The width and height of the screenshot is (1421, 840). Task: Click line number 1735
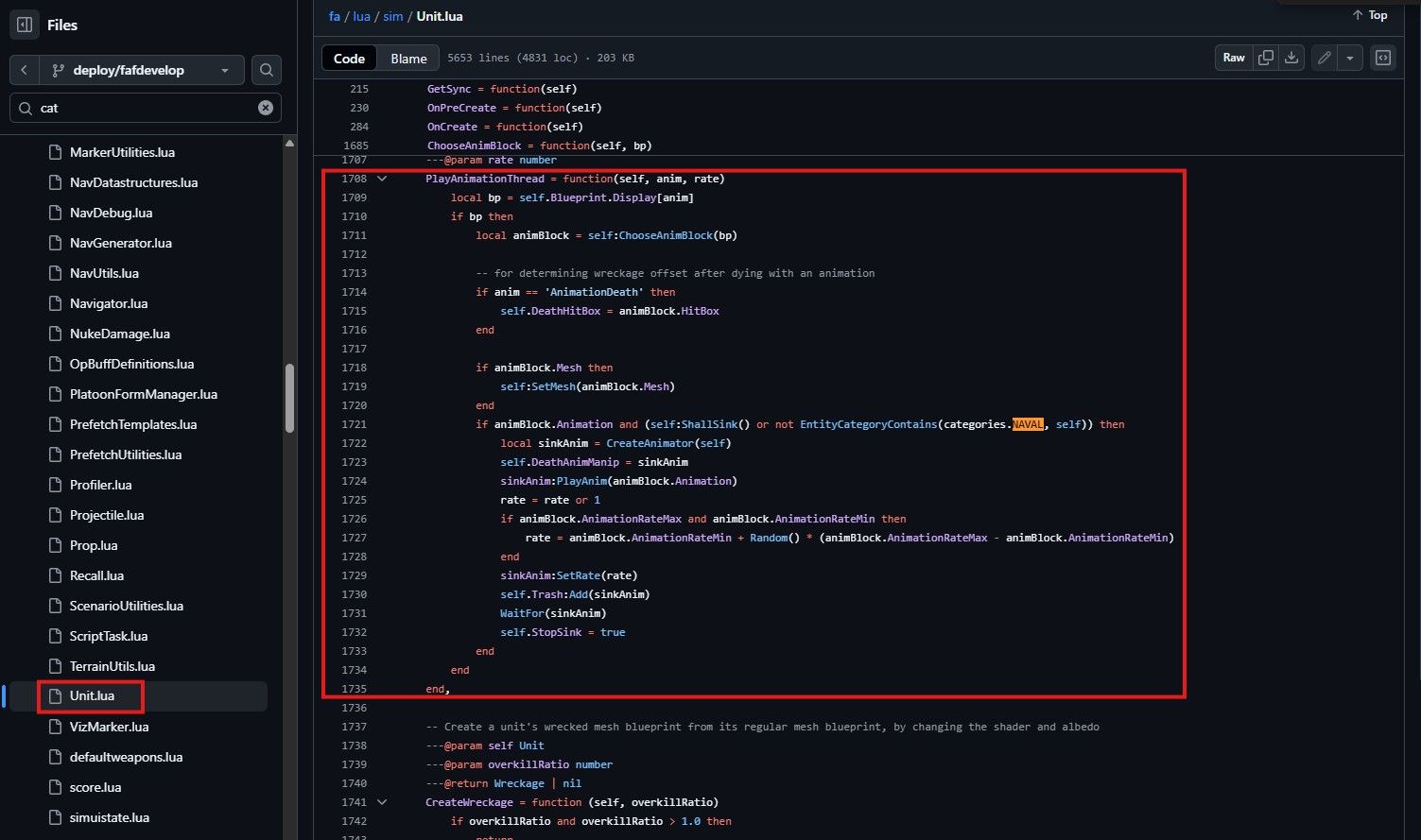click(x=355, y=689)
